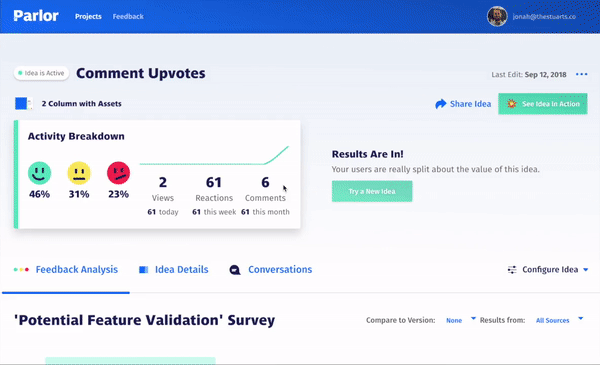The height and width of the screenshot is (365, 600).
Task: Click the red unhappy face reaction
Action: click(x=118, y=173)
